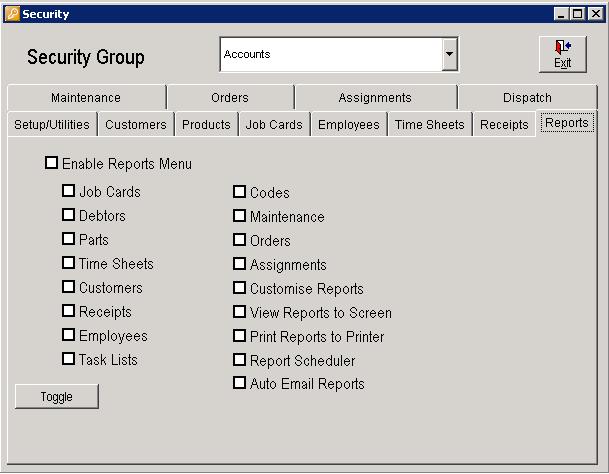This screenshot has width=609, height=474.
Task: Maximize the Security window
Action: (577, 14)
